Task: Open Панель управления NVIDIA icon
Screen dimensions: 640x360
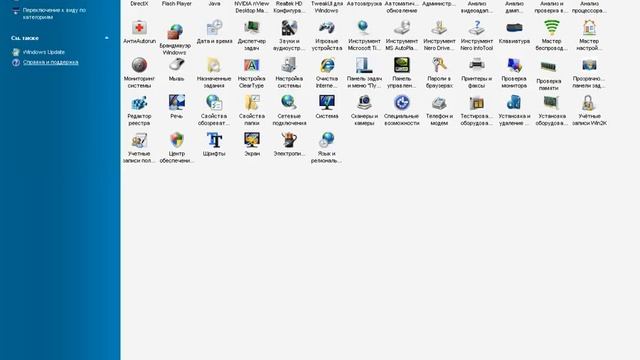Action: click(402, 65)
